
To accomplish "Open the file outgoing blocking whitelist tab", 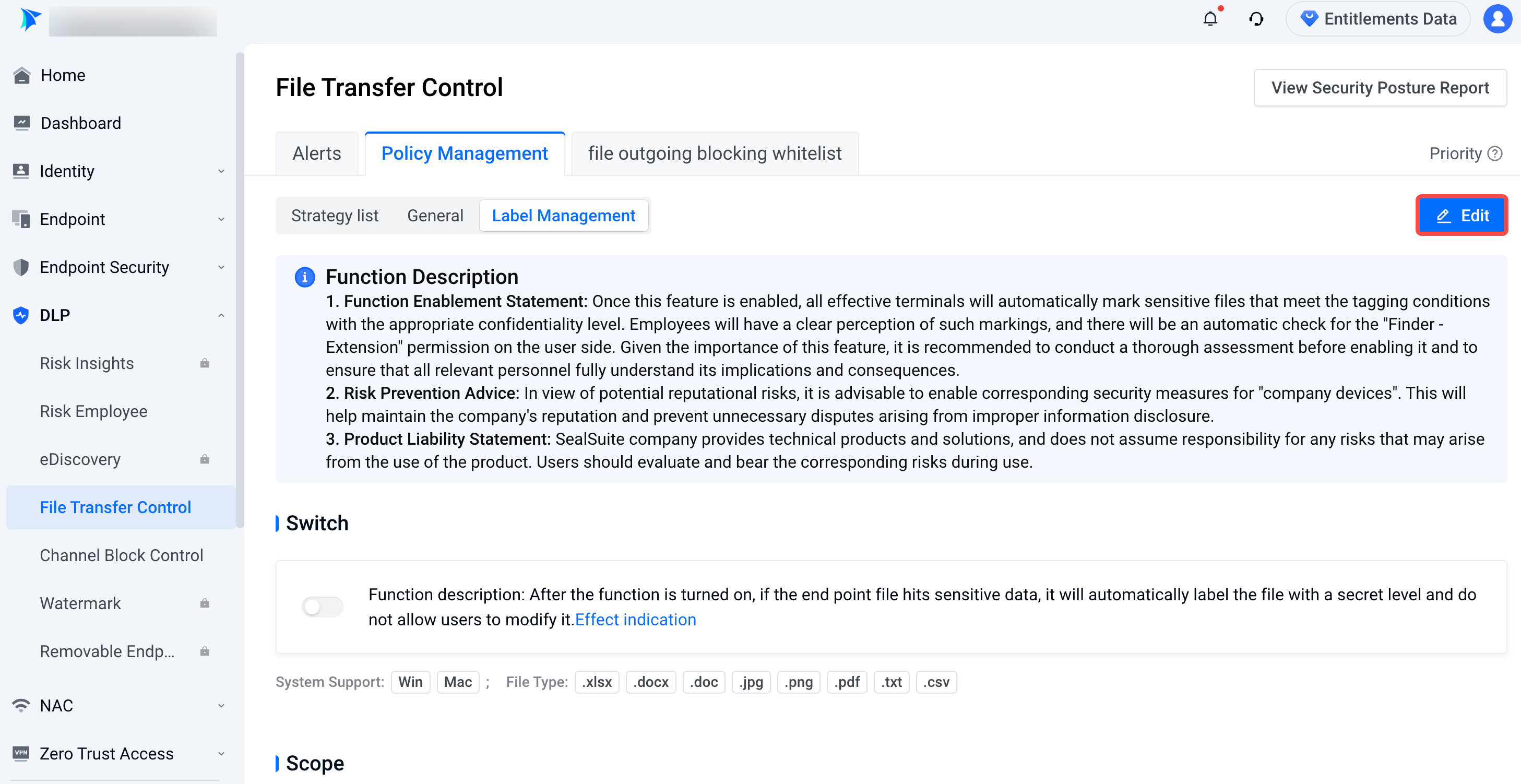I will point(715,153).
